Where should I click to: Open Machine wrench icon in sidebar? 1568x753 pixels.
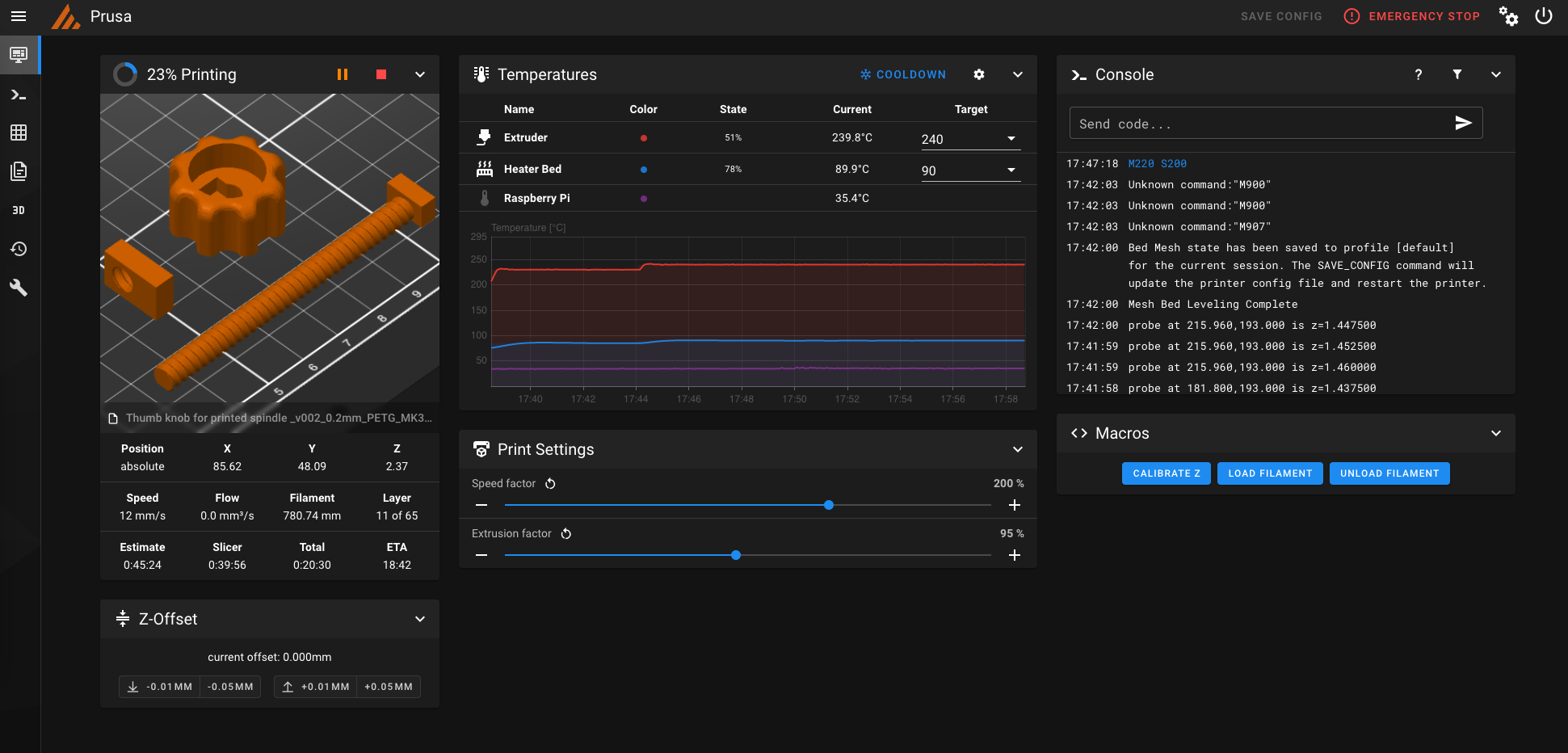tap(19, 288)
